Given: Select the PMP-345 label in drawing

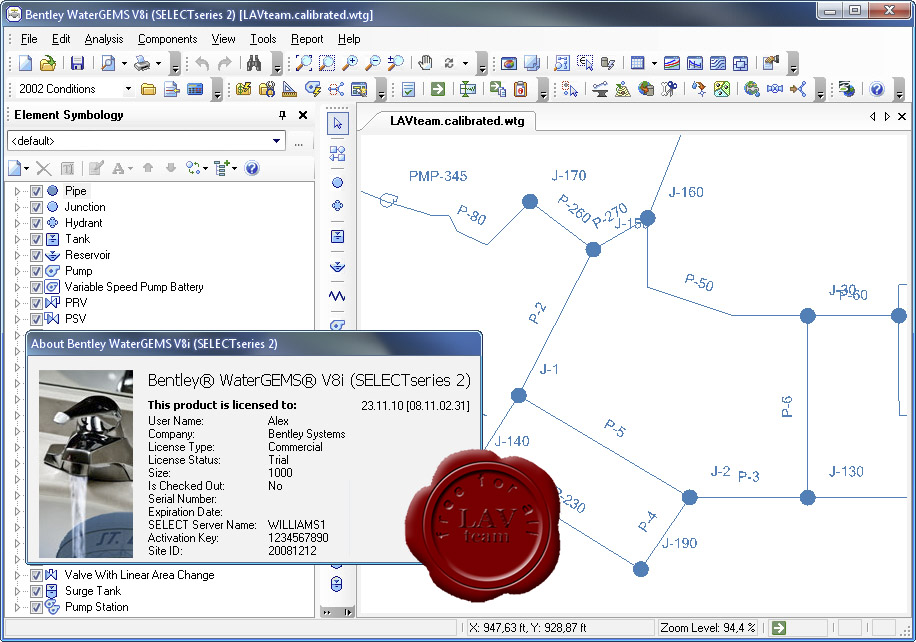Looking at the screenshot, I should [438, 176].
